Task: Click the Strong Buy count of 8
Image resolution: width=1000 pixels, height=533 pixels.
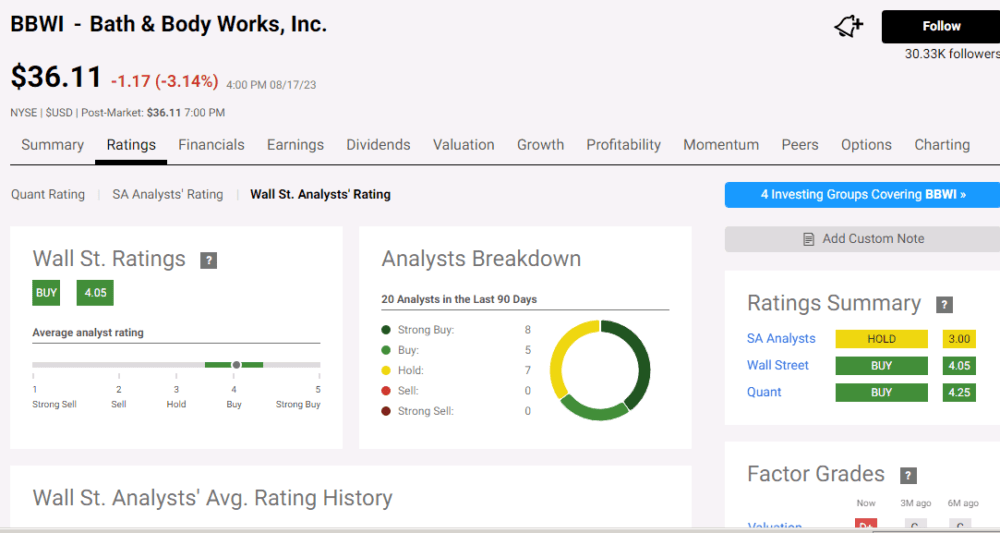Action: (527, 330)
